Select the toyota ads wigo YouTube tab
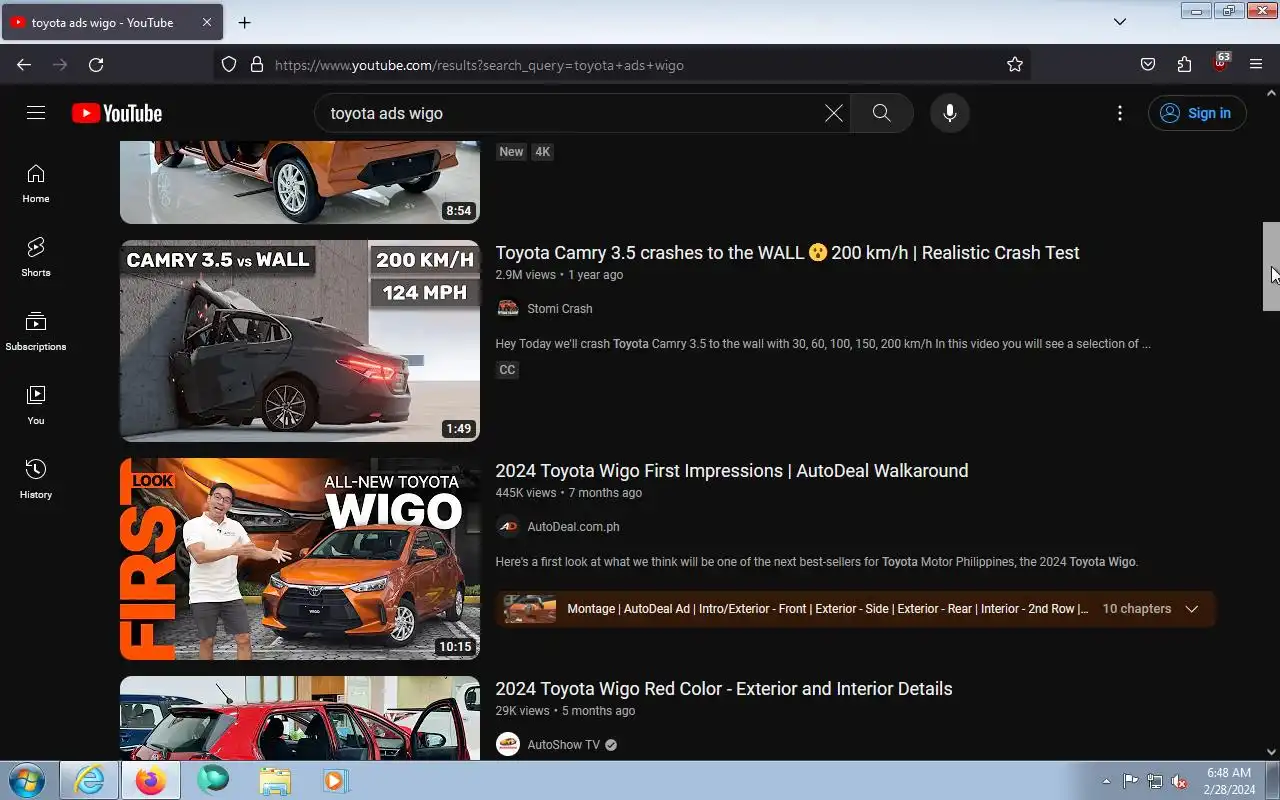Image resolution: width=1280 pixels, height=800 pixels. coord(110,22)
